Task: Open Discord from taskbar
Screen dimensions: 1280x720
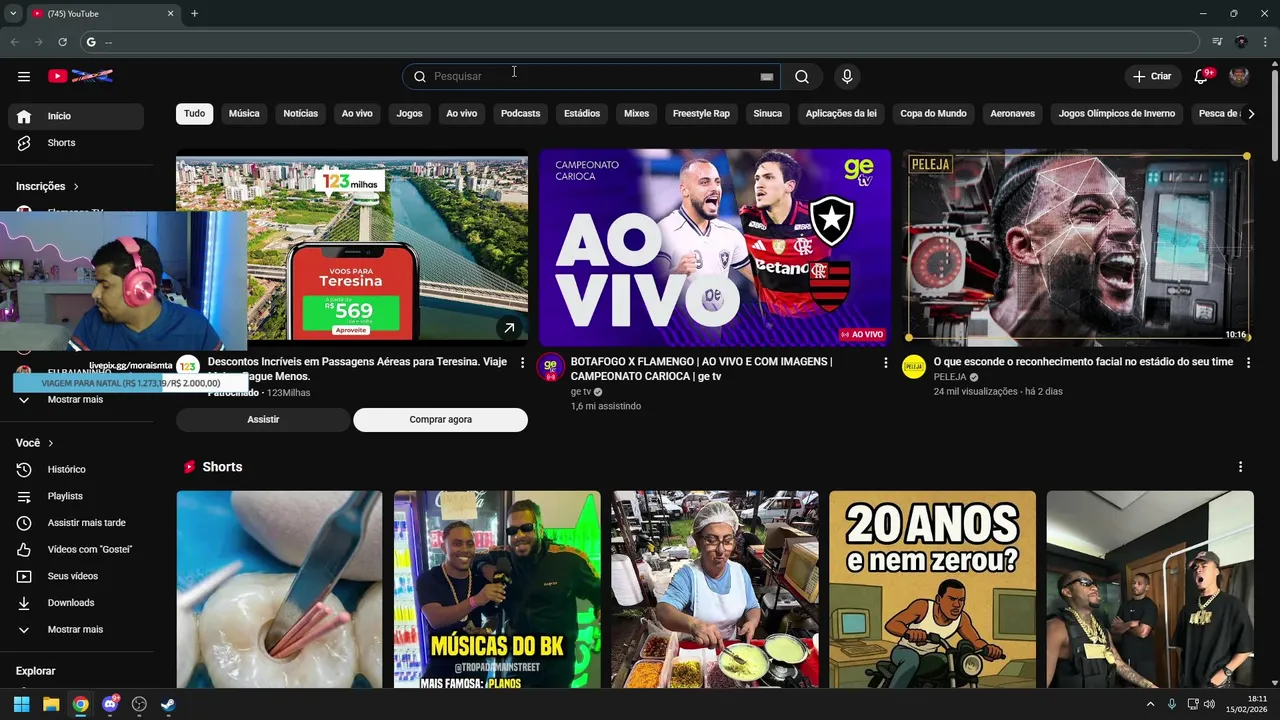Action: coord(110,704)
